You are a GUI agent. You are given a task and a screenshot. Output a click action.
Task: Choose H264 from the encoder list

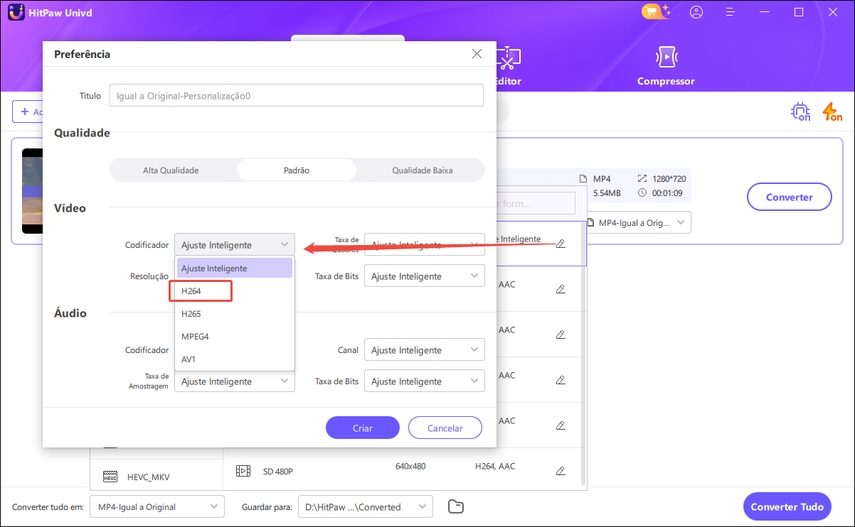point(200,291)
